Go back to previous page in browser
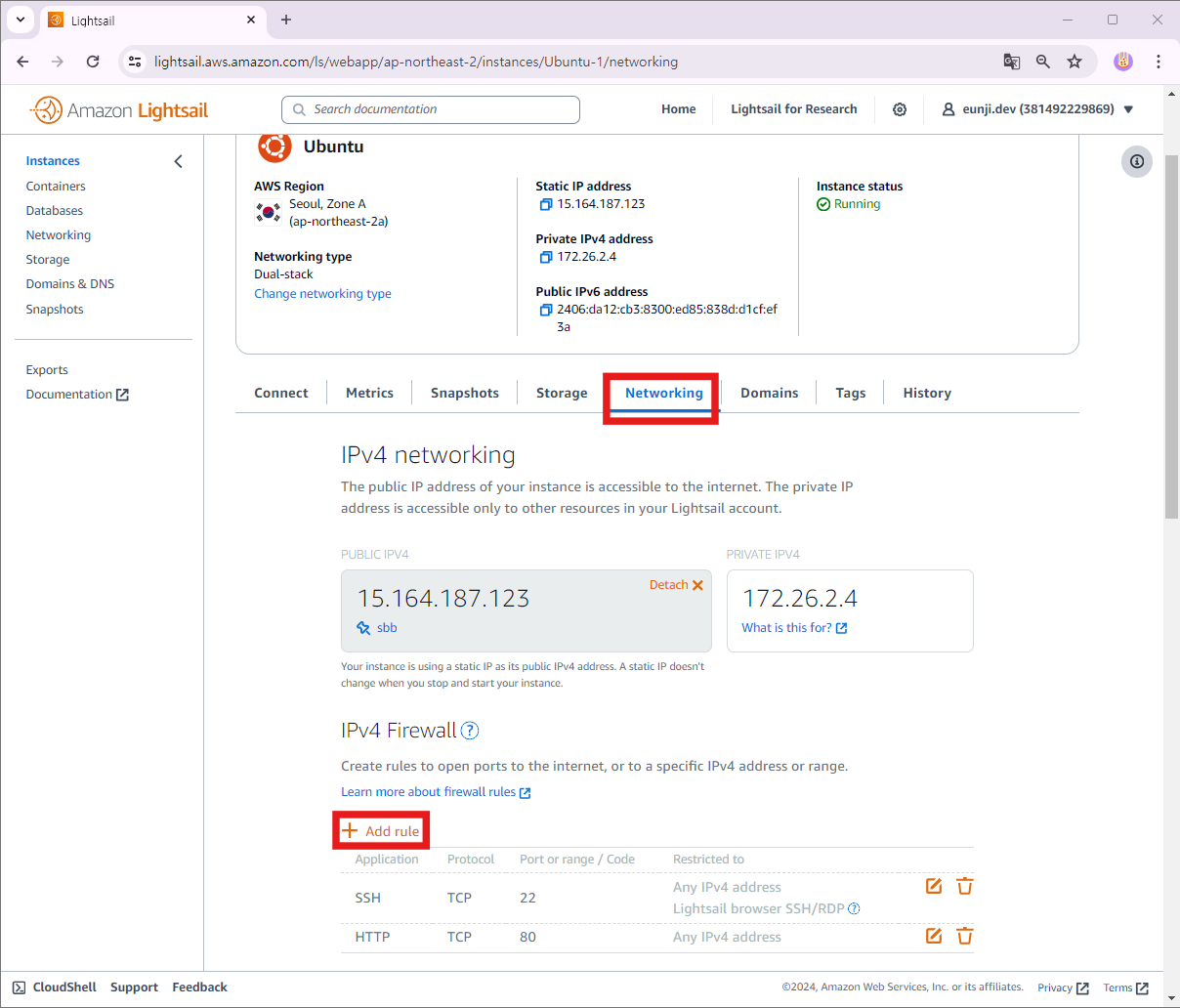 tap(22, 62)
